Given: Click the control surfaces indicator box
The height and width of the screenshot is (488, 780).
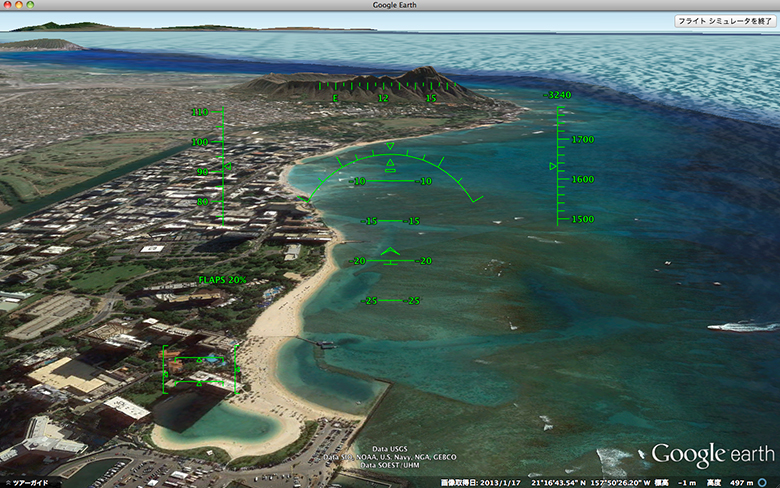Looking at the screenshot, I should [x=198, y=370].
